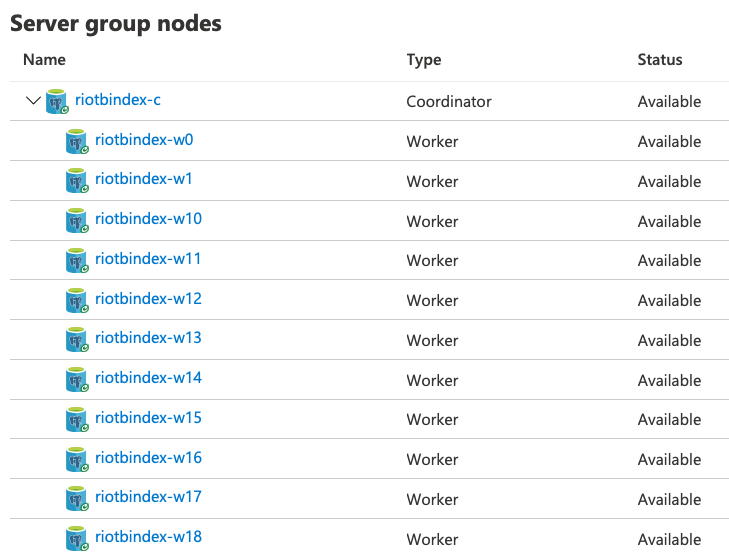The width and height of the screenshot is (729, 556).
Task: Open the riotbindex-w16 worker link
Action: pos(148,457)
